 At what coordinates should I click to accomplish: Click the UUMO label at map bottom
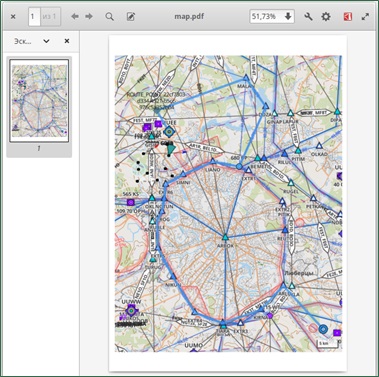click(193, 345)
